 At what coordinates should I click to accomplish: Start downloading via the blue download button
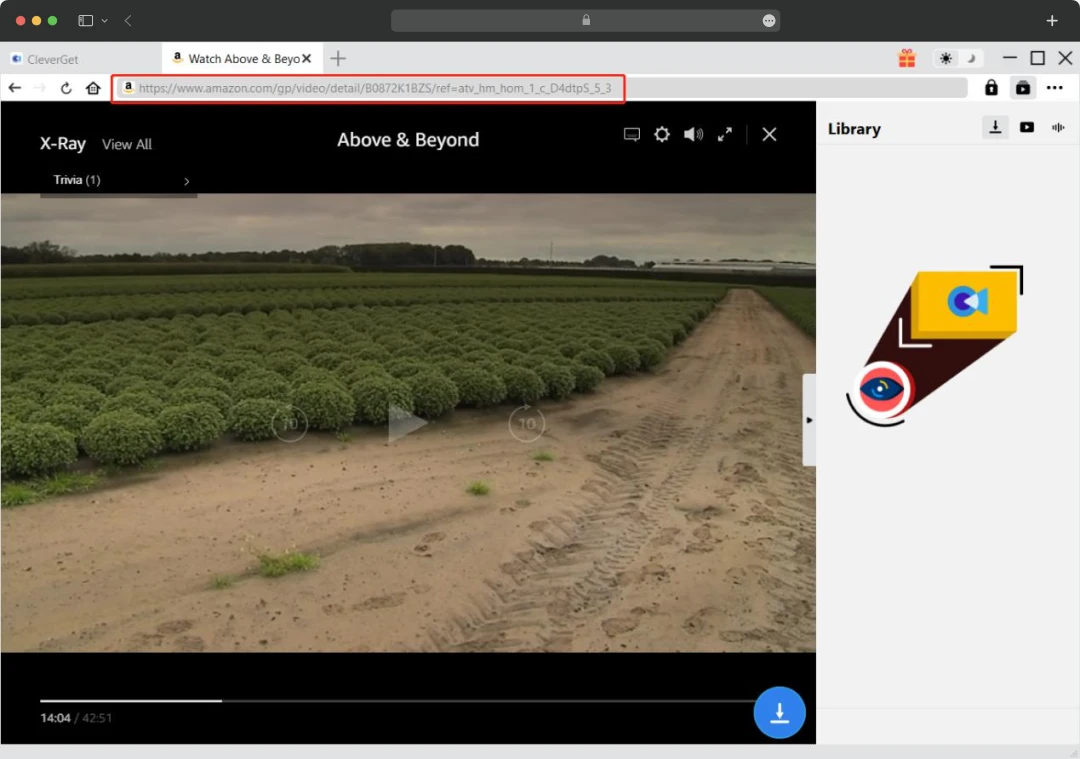click(779, 712)
